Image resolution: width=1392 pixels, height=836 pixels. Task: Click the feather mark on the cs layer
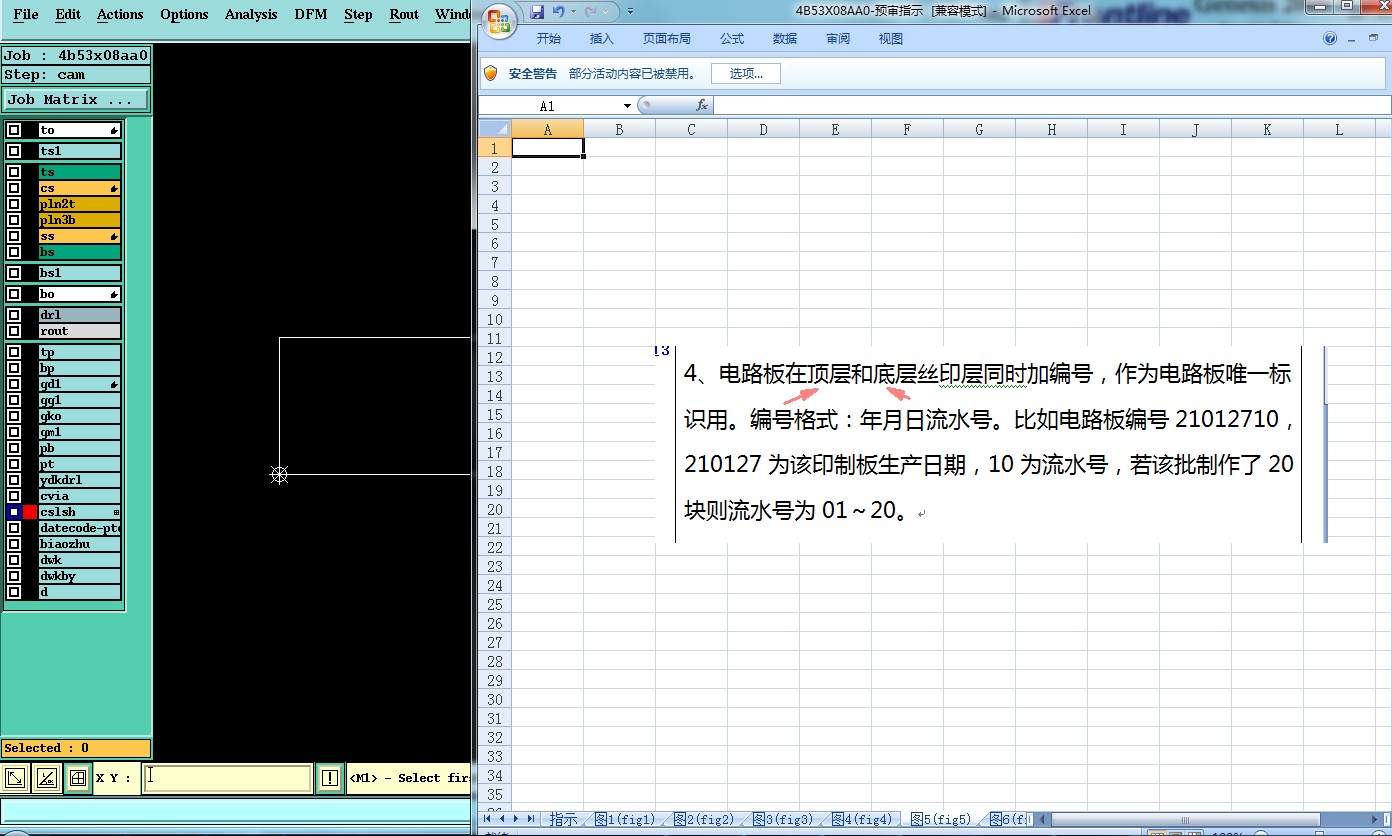[114, 188]
